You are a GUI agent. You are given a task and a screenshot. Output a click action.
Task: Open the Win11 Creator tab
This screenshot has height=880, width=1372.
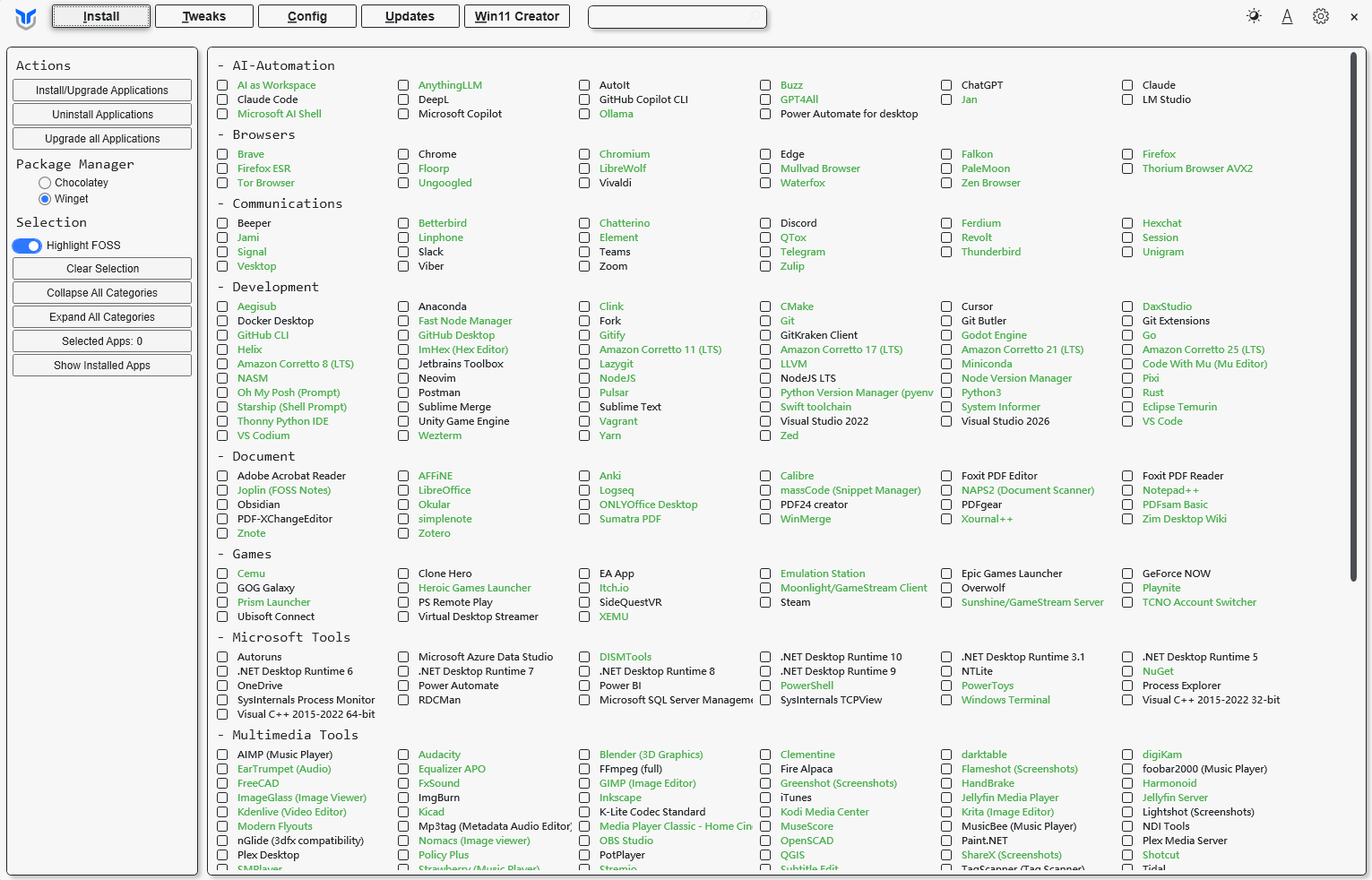tap(516, 16)
